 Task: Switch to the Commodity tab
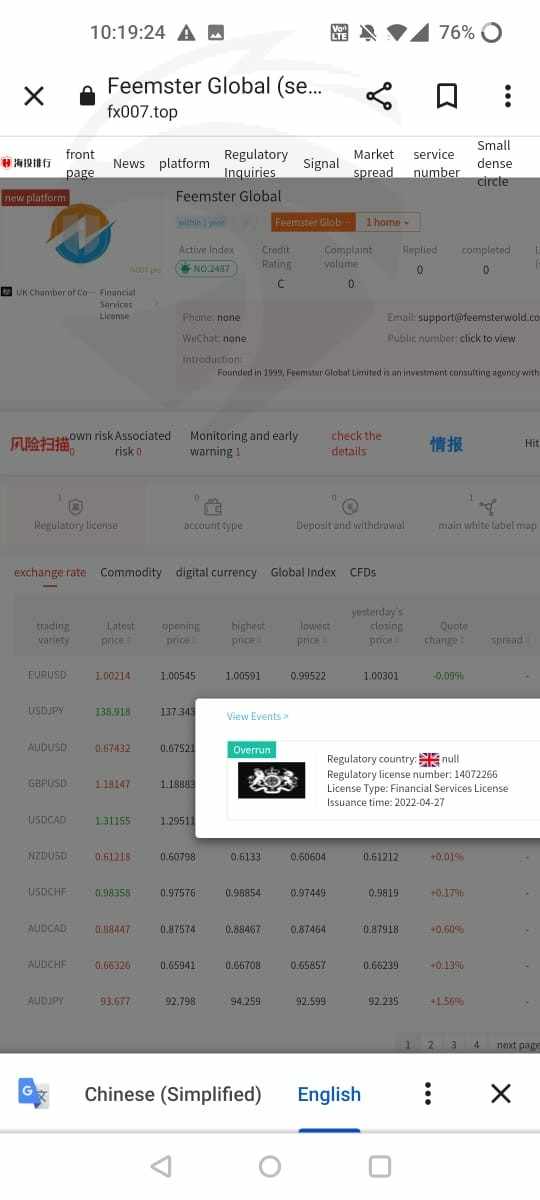[131, 572]
